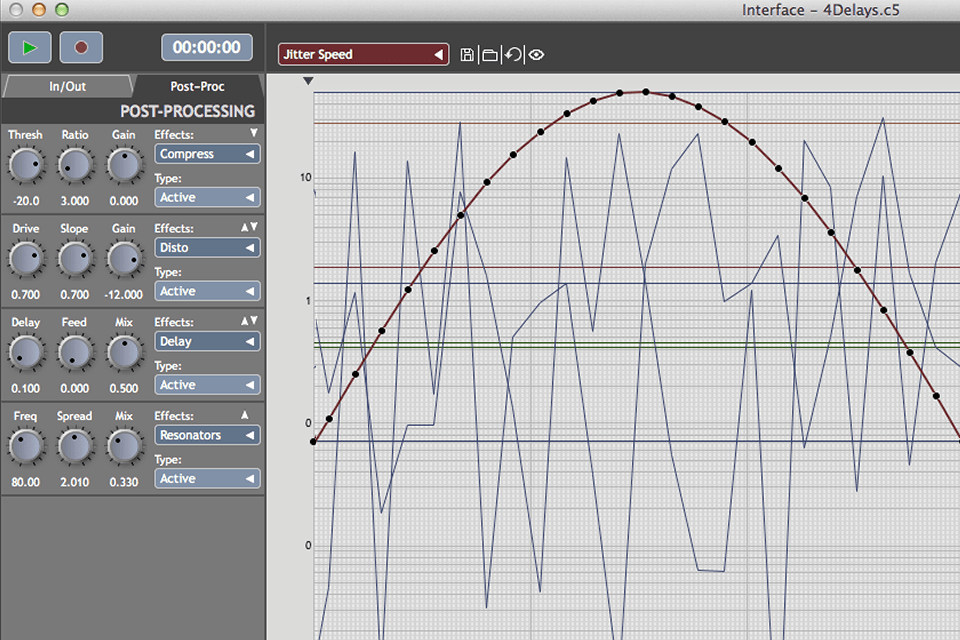Click the 2.010 spread value

[x=75, y=482]
